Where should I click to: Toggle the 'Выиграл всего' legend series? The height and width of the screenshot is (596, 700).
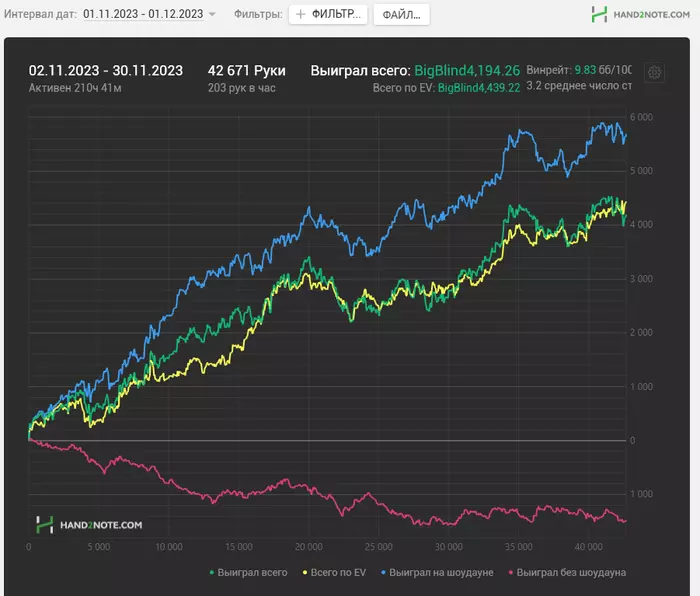click(x=249, y=573)
